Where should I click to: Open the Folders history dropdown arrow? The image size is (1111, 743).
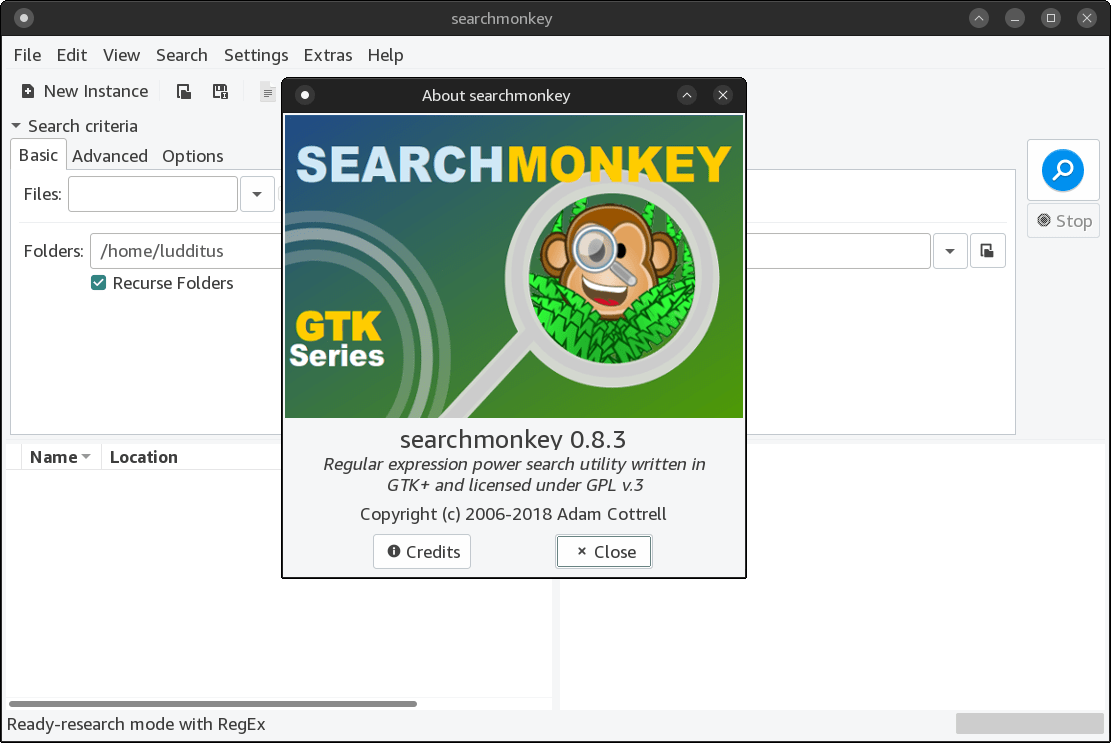pos(949,251)
